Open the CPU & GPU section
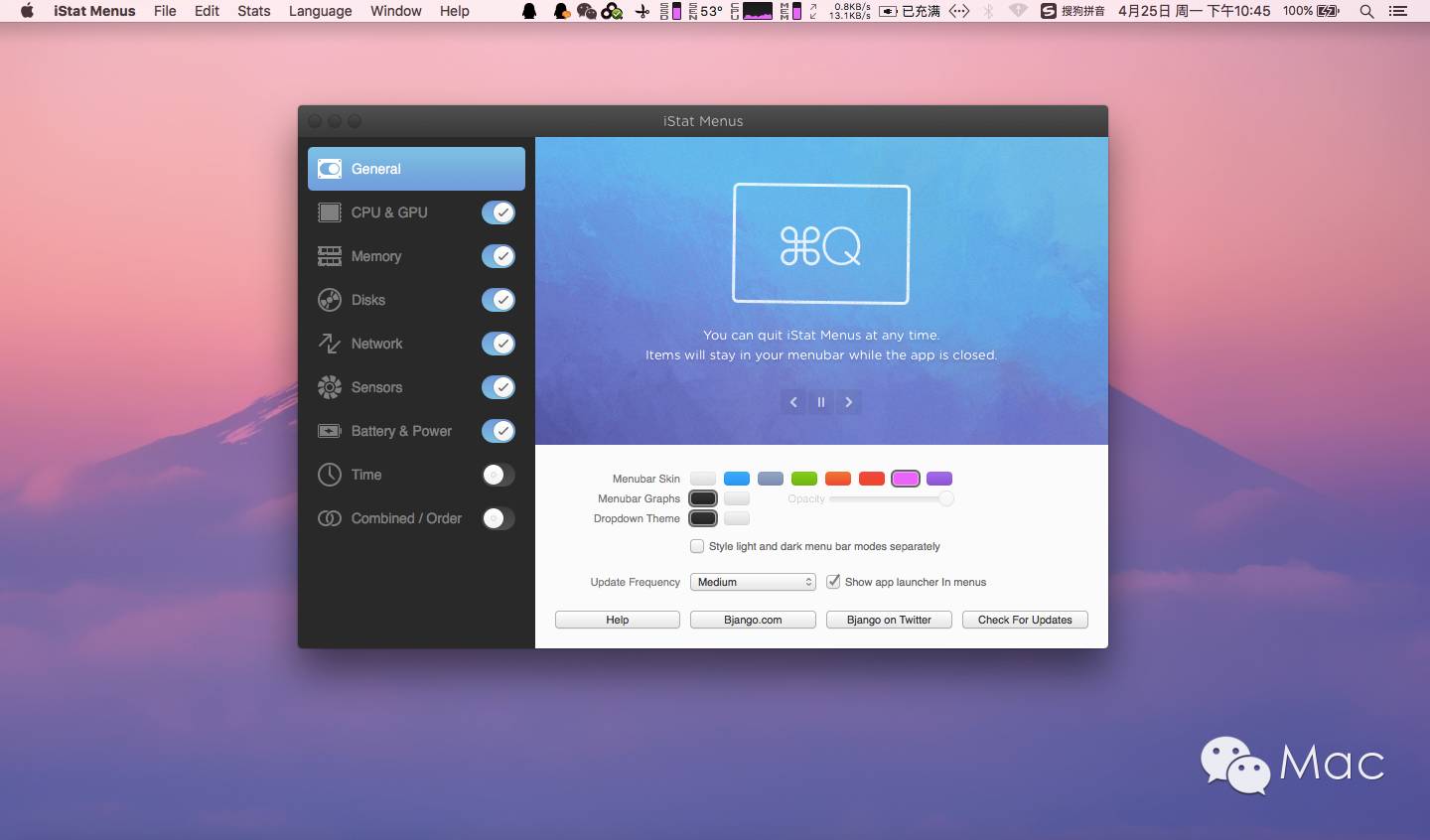Viewport: 1430px width, 840px height. coord(388,212)
